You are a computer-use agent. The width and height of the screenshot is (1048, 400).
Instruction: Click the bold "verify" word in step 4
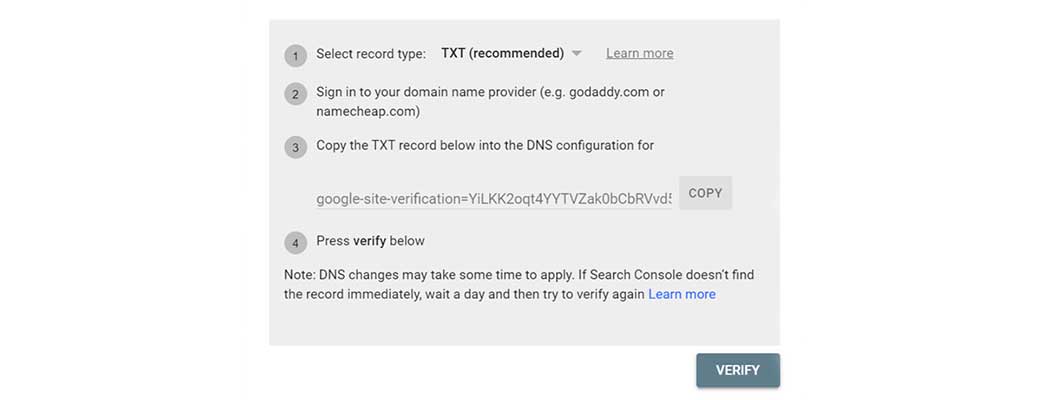(x=371, y=241)
